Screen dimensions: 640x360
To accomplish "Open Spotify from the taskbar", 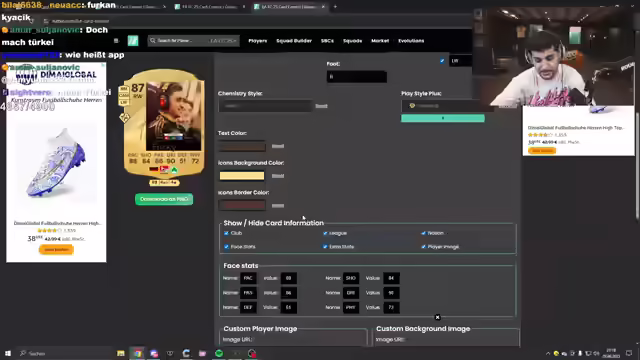I will click(219, 353).
